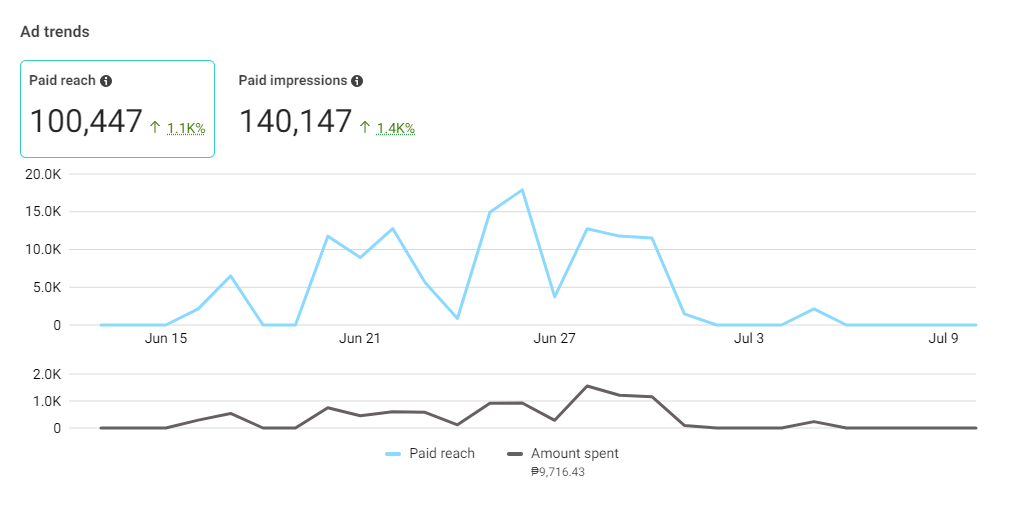Select the Paid reach metric card

(x=117, y=109)
